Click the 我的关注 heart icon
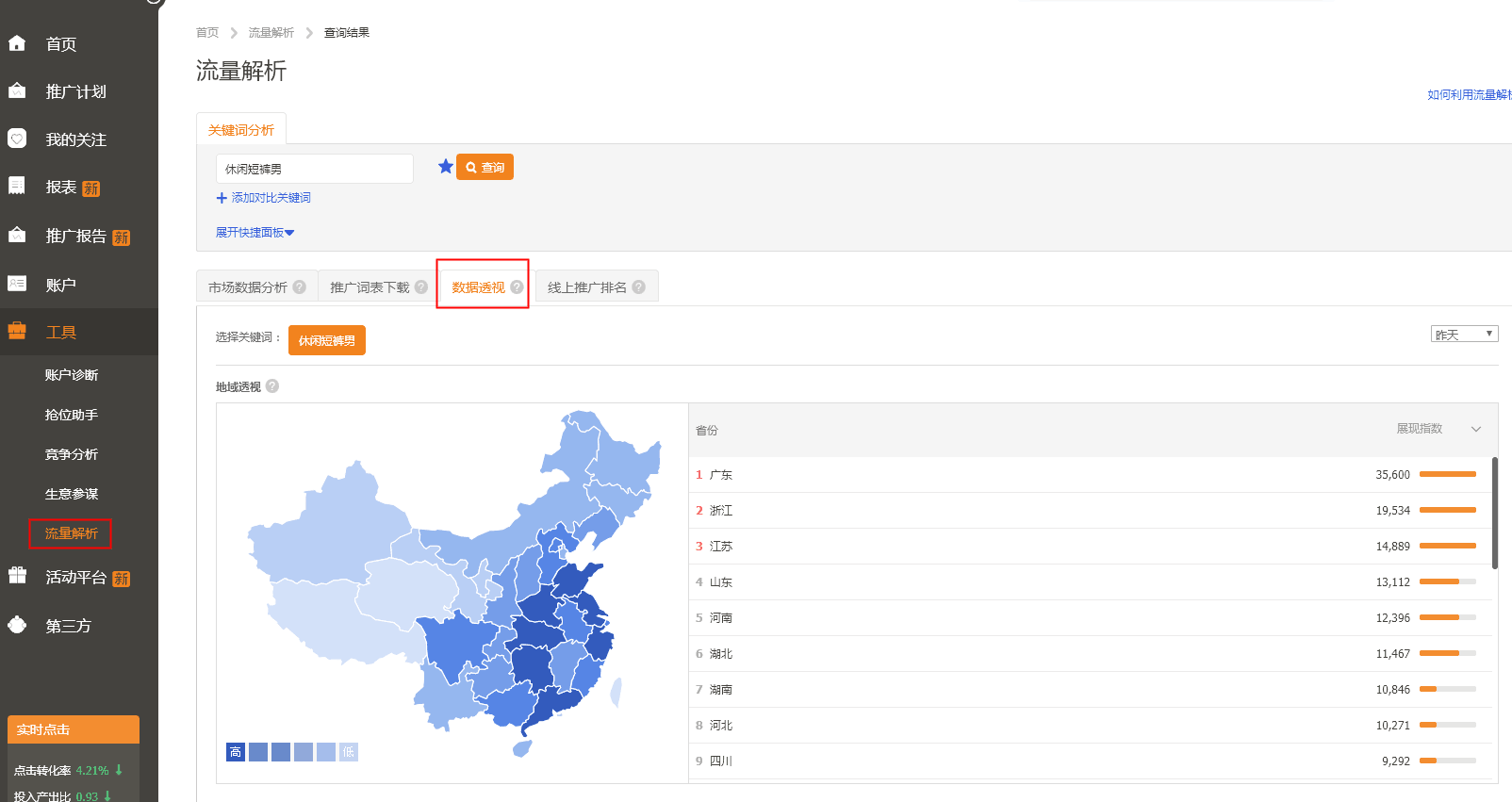Screen dimensions: 1512x802 point(17,139)
